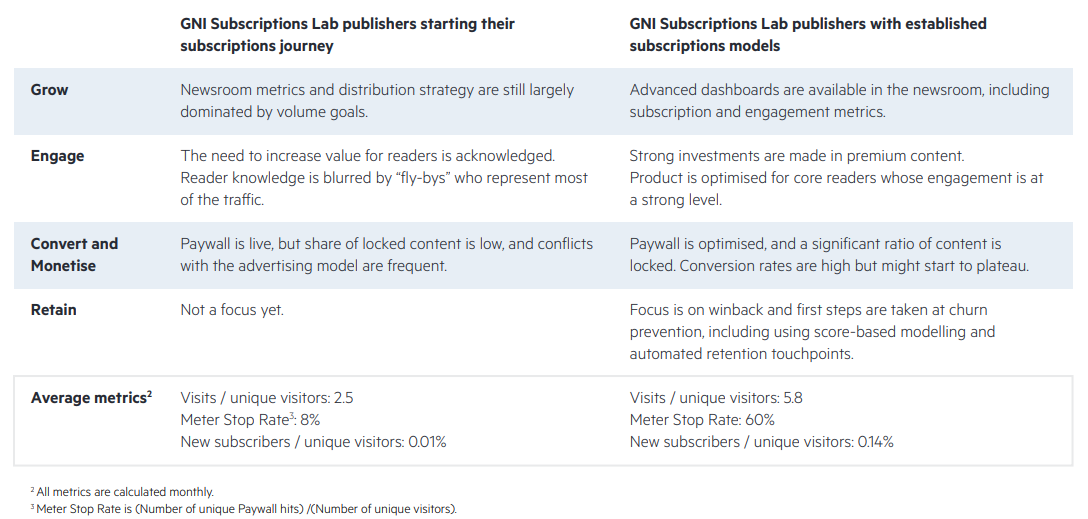
Task: Click the "Strong investments are made in premium content" text
Action: (x=797, y=156)
